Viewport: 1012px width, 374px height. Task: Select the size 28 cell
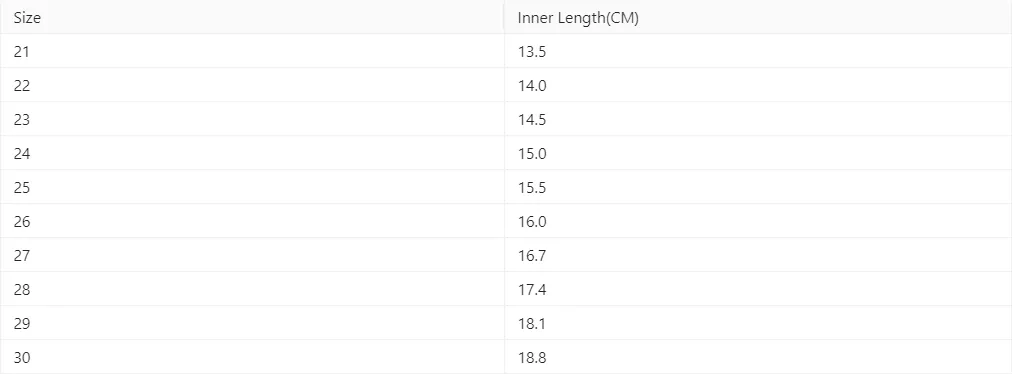252,289
